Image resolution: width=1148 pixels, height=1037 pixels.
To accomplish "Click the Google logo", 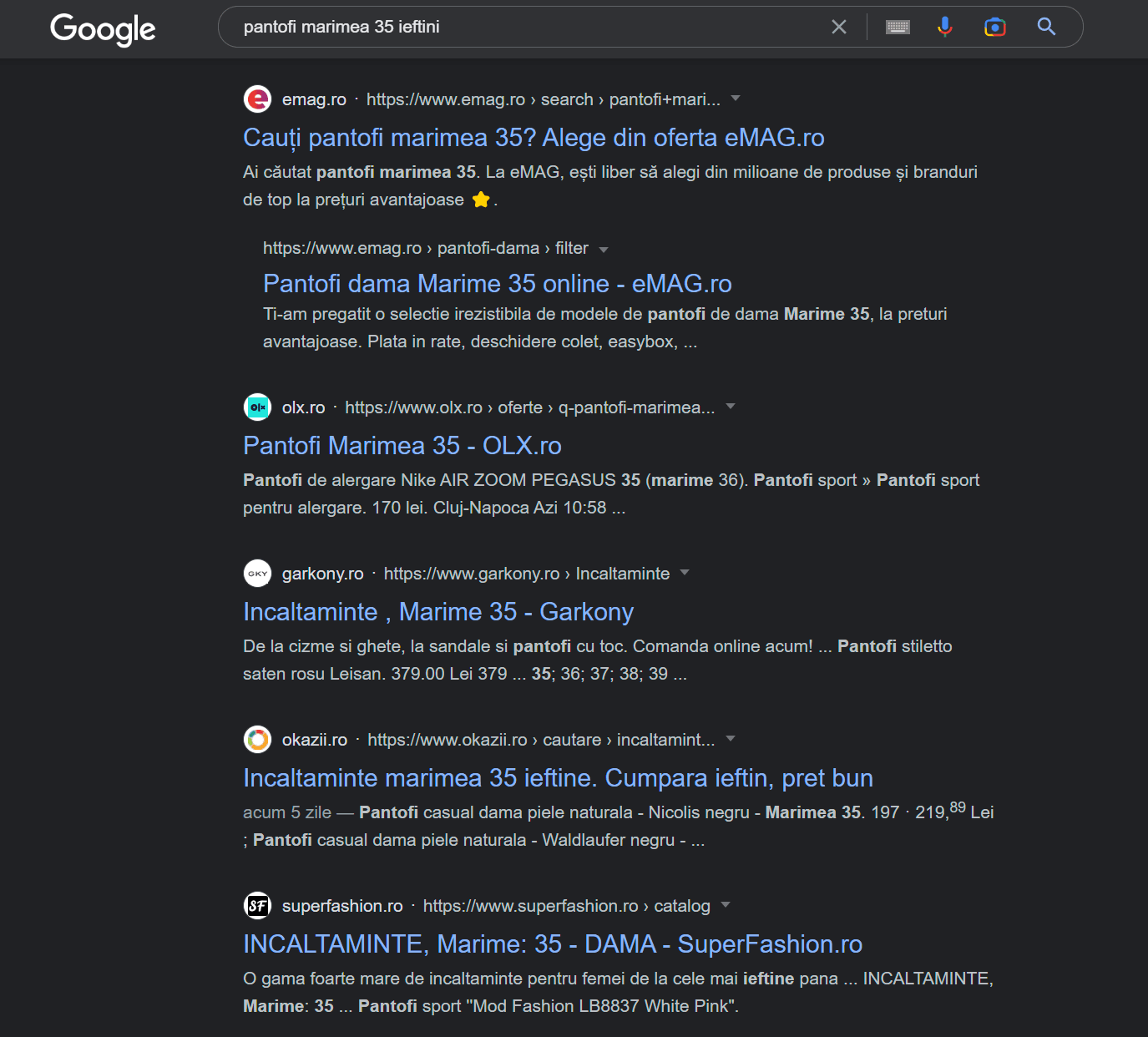I will [103, 29].
